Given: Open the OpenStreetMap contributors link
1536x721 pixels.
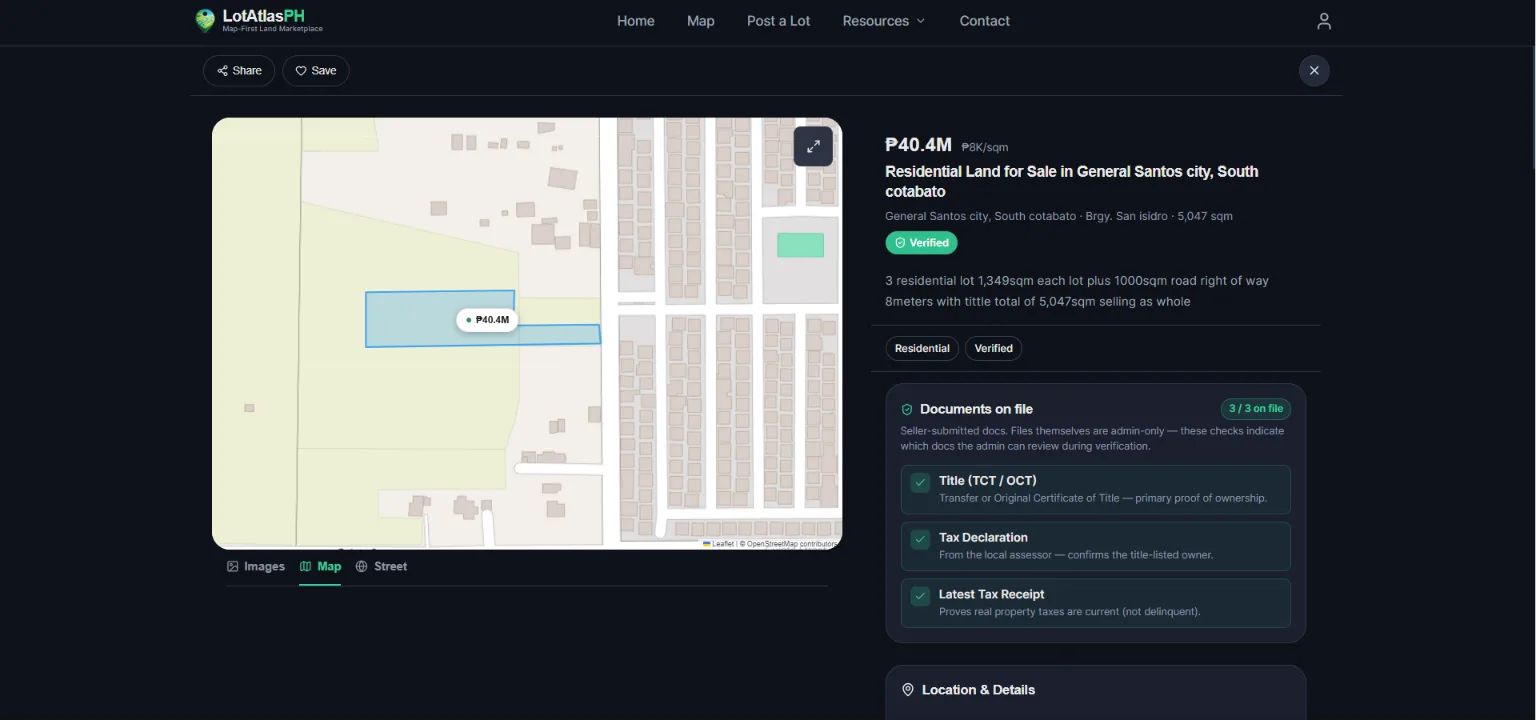Looking at the screenshot, I should [x=792, y=544].
